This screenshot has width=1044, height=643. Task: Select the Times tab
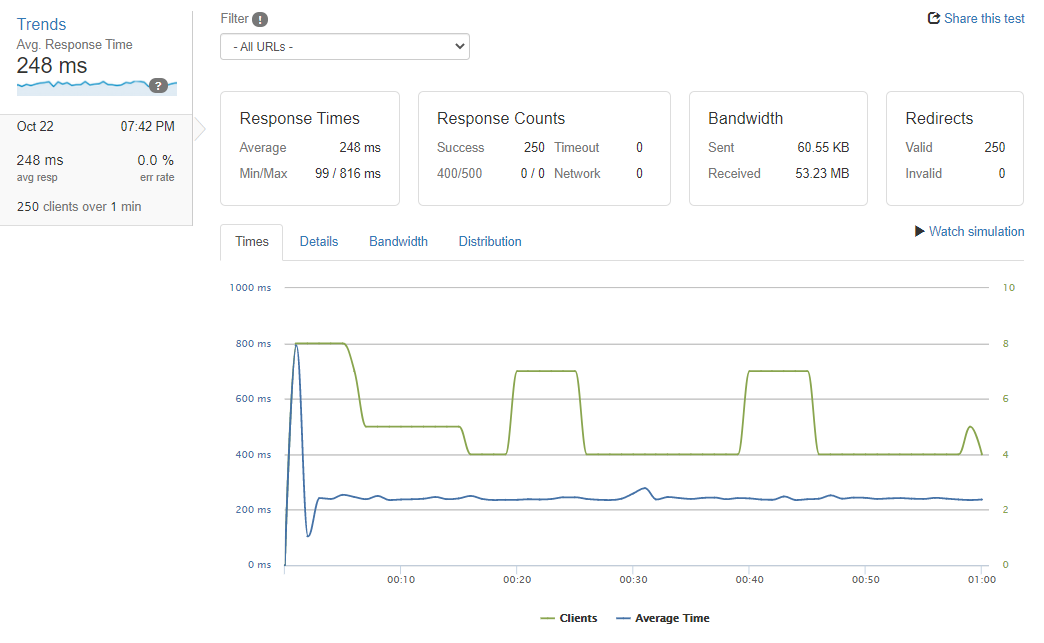[x=251, y=241]
